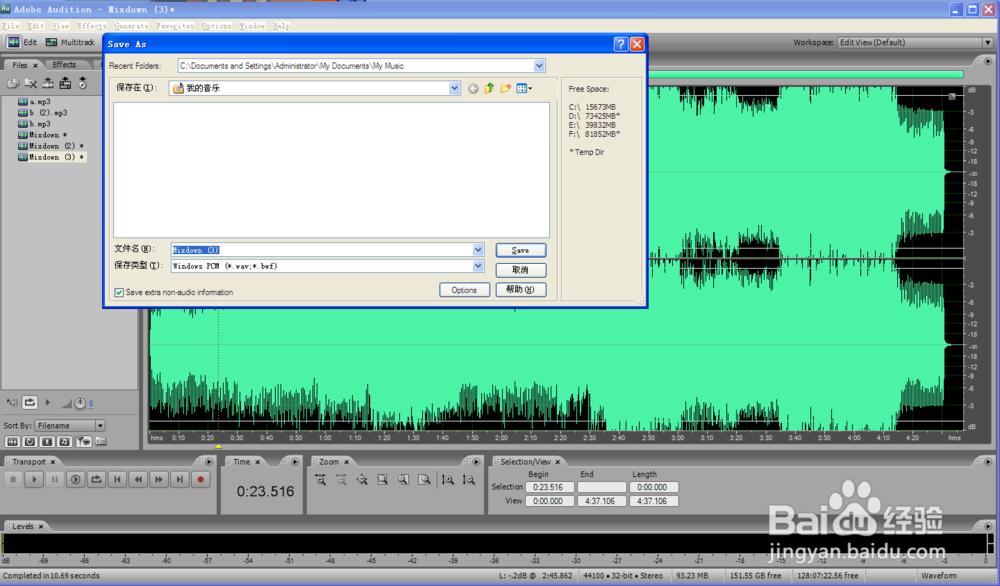Viewport: 1000px width, 586px height.
Task: Open the Recent Folders dropdown in Save As
Action: 539,66
